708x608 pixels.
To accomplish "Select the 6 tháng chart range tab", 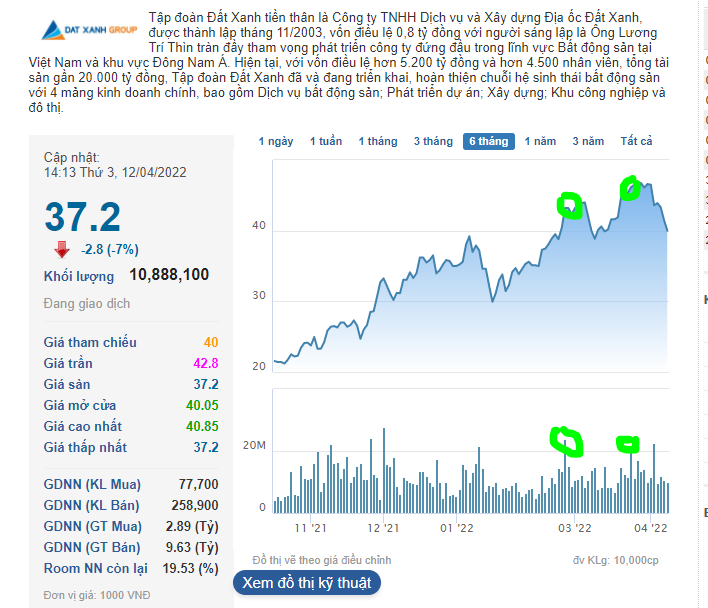I will [x=489, y=141].
